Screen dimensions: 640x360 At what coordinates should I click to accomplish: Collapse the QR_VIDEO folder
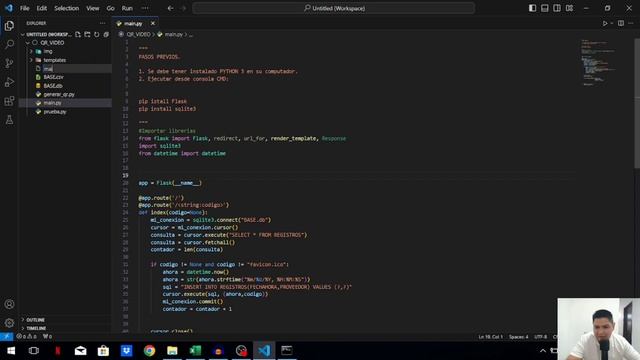pyautogui.click(x=28, y=43)
